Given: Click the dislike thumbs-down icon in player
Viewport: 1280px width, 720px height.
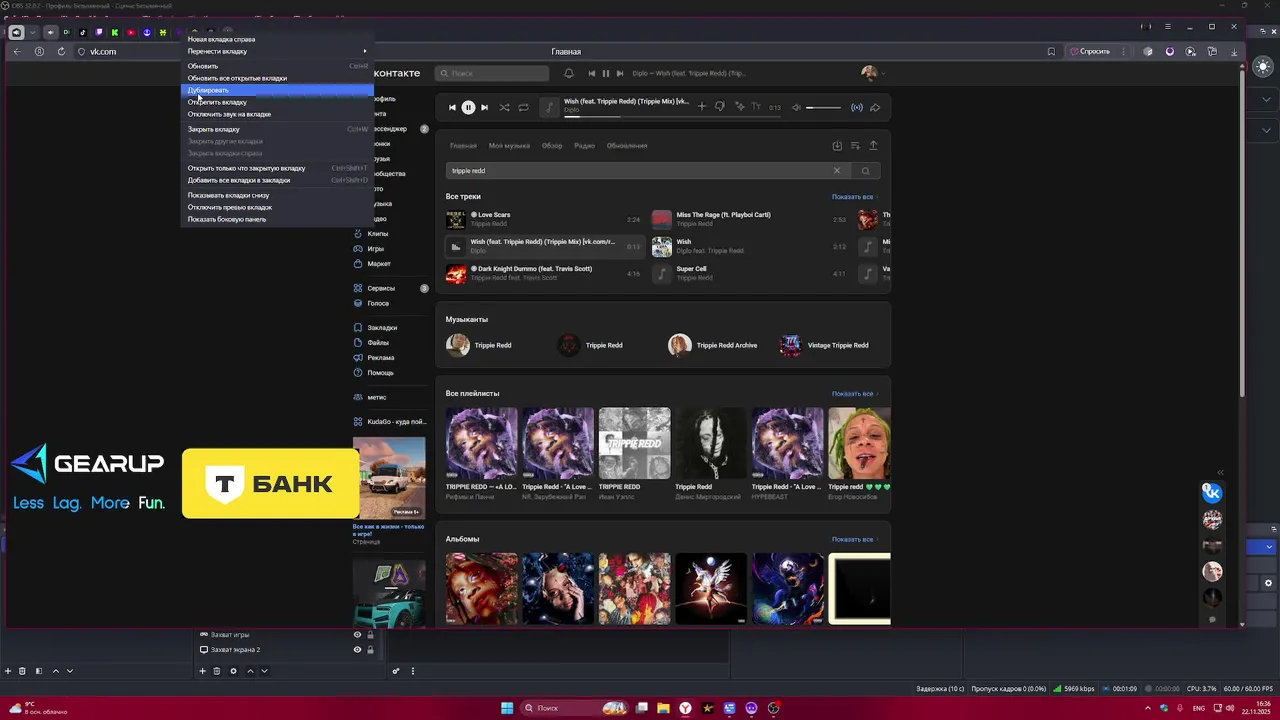Looking at the screenshot, I should [x=719, y=107].
